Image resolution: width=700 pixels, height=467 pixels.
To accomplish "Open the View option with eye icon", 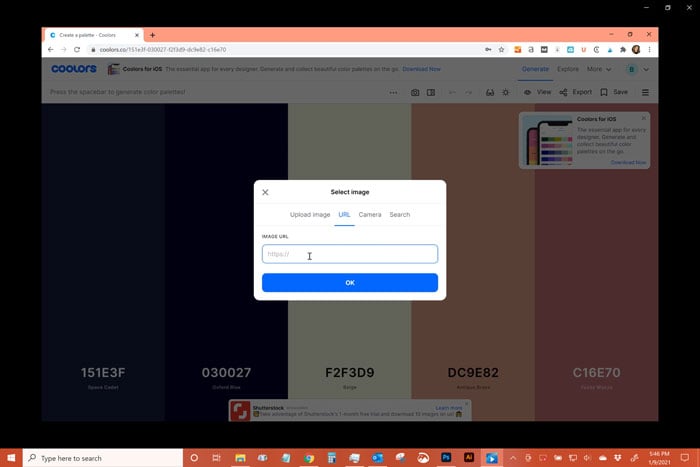I will tap(538, 92).
